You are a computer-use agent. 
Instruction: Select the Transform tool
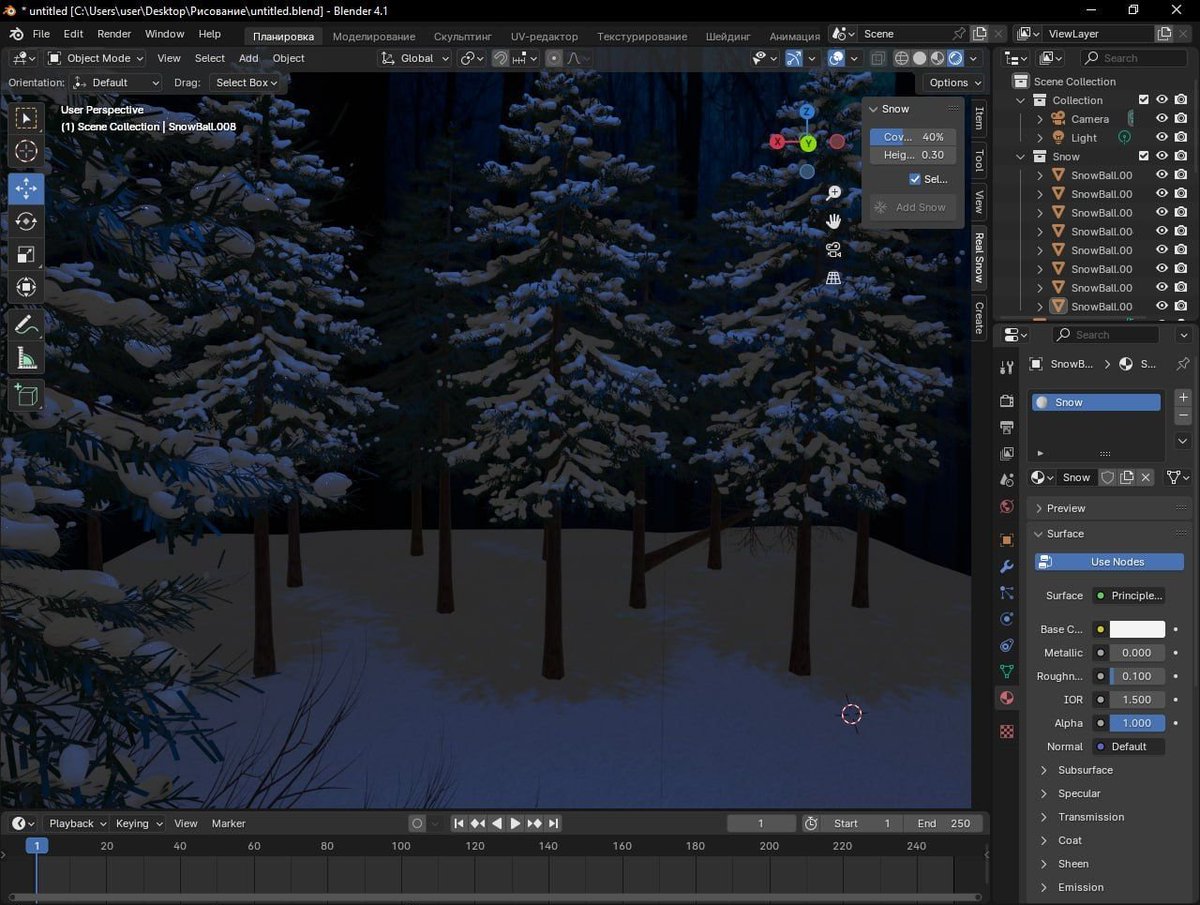click(x=26, y=288)
